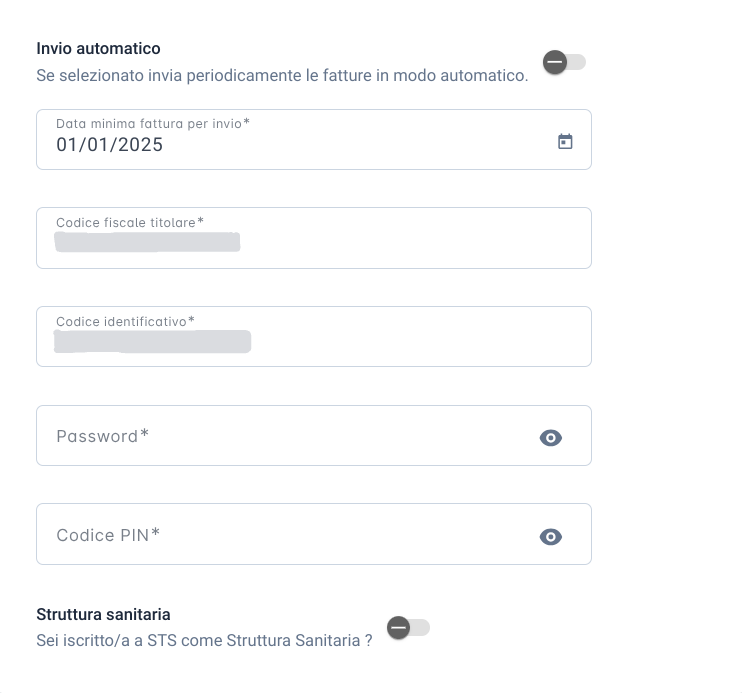Image resolution: width=742 pixels, height=693 pixels.
Task: Click the 01/01/2025 date value
Action: [109, 145]
